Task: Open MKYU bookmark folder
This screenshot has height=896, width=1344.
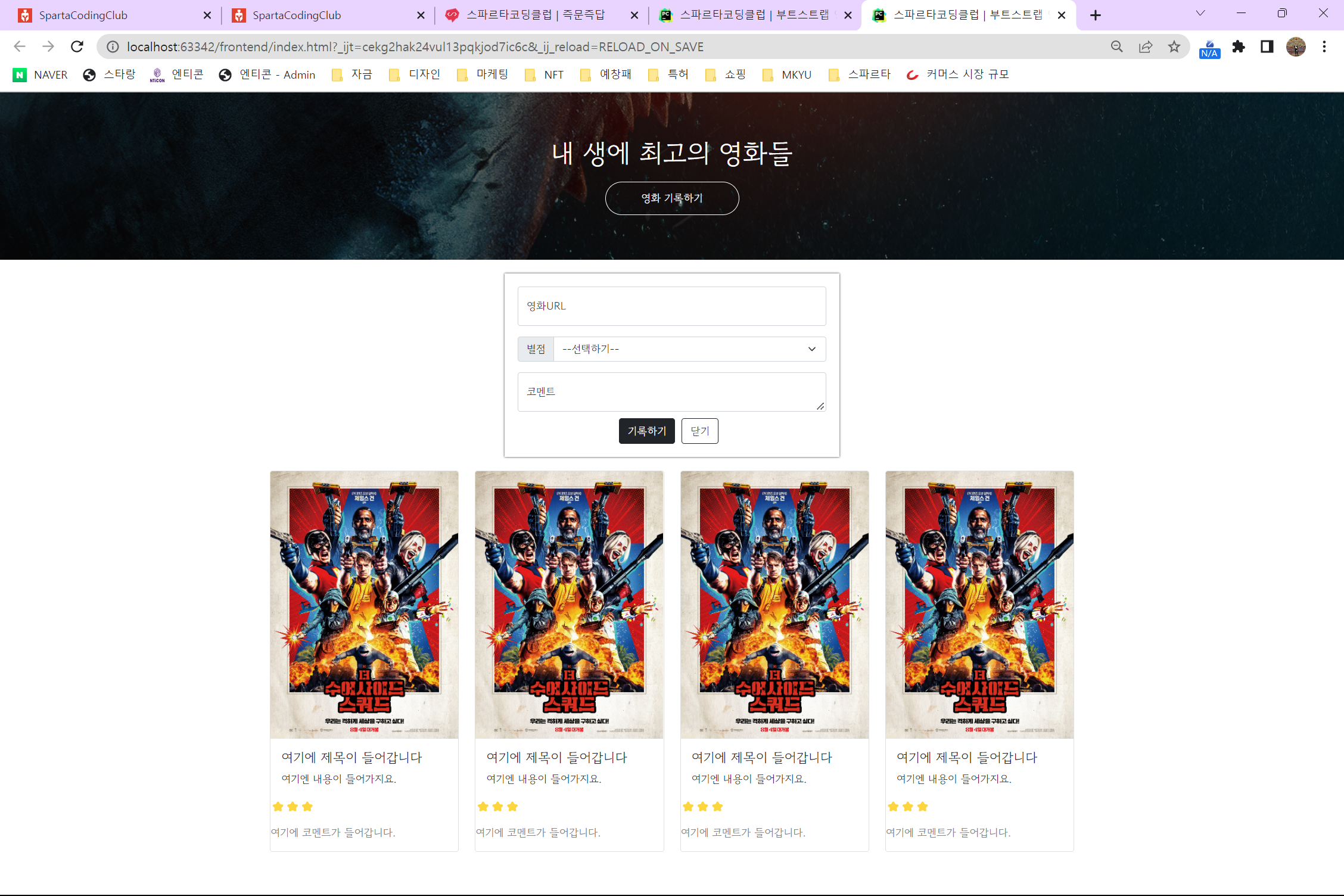Action: pos(787,74)
